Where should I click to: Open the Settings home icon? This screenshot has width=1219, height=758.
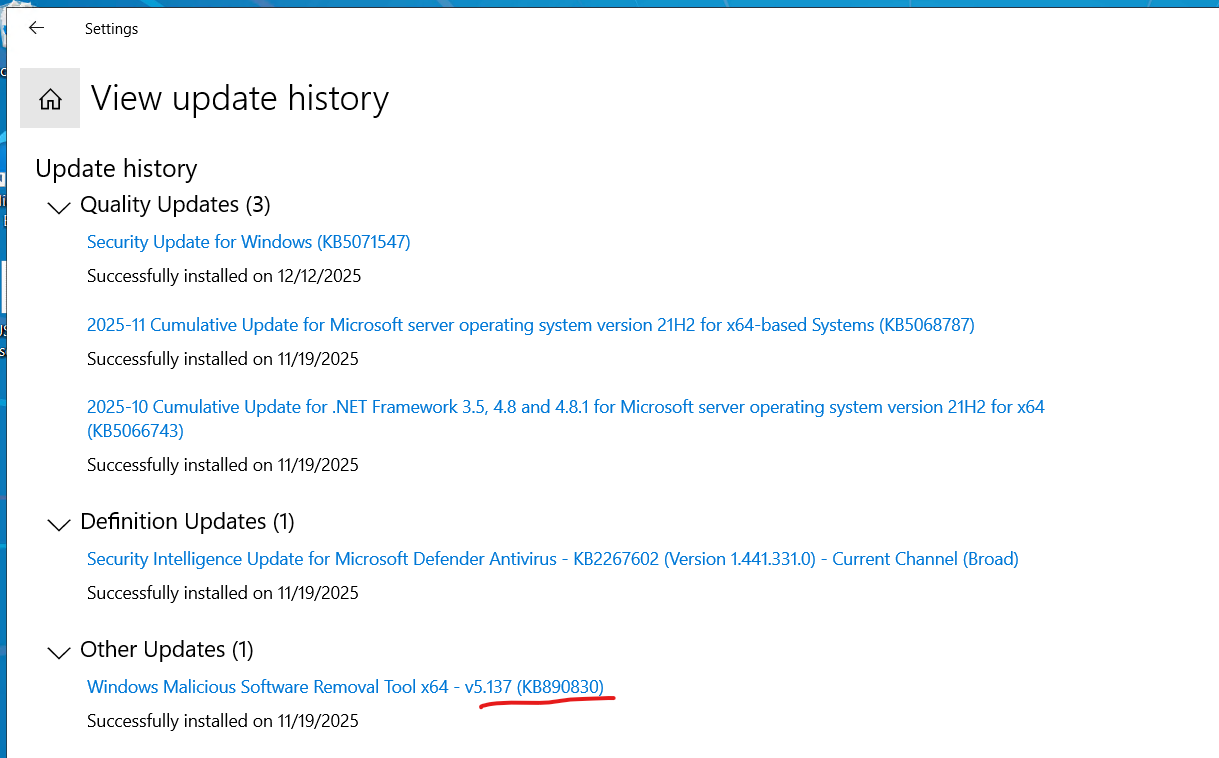pos(50,99)
